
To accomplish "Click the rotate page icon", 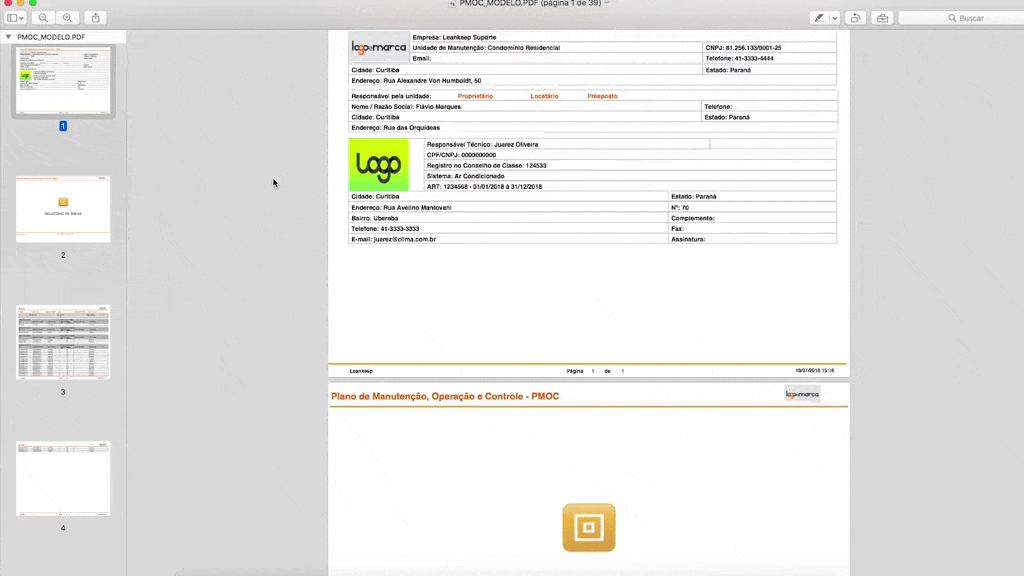I will 855,18.
